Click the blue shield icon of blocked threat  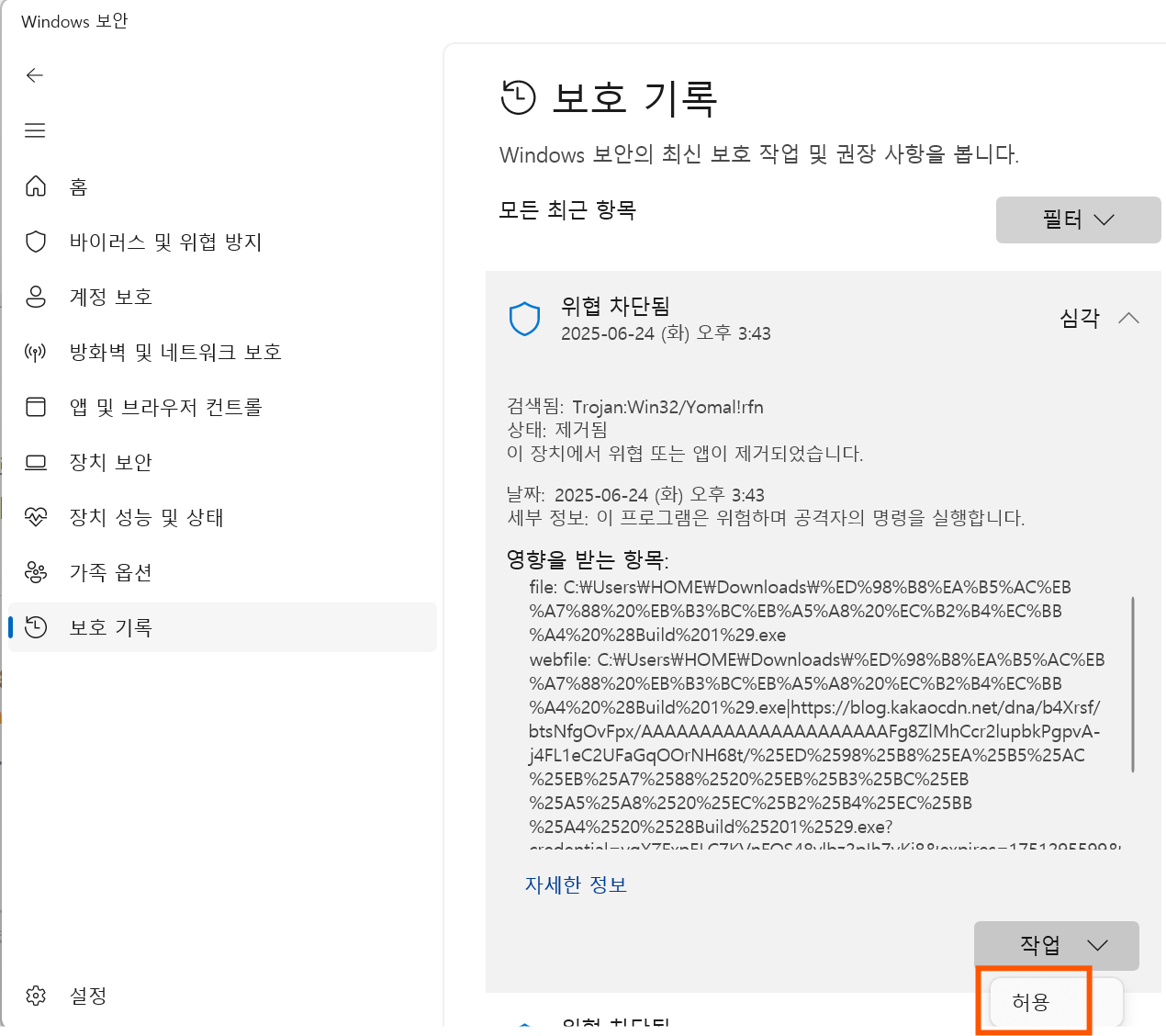tap(524, 319)
